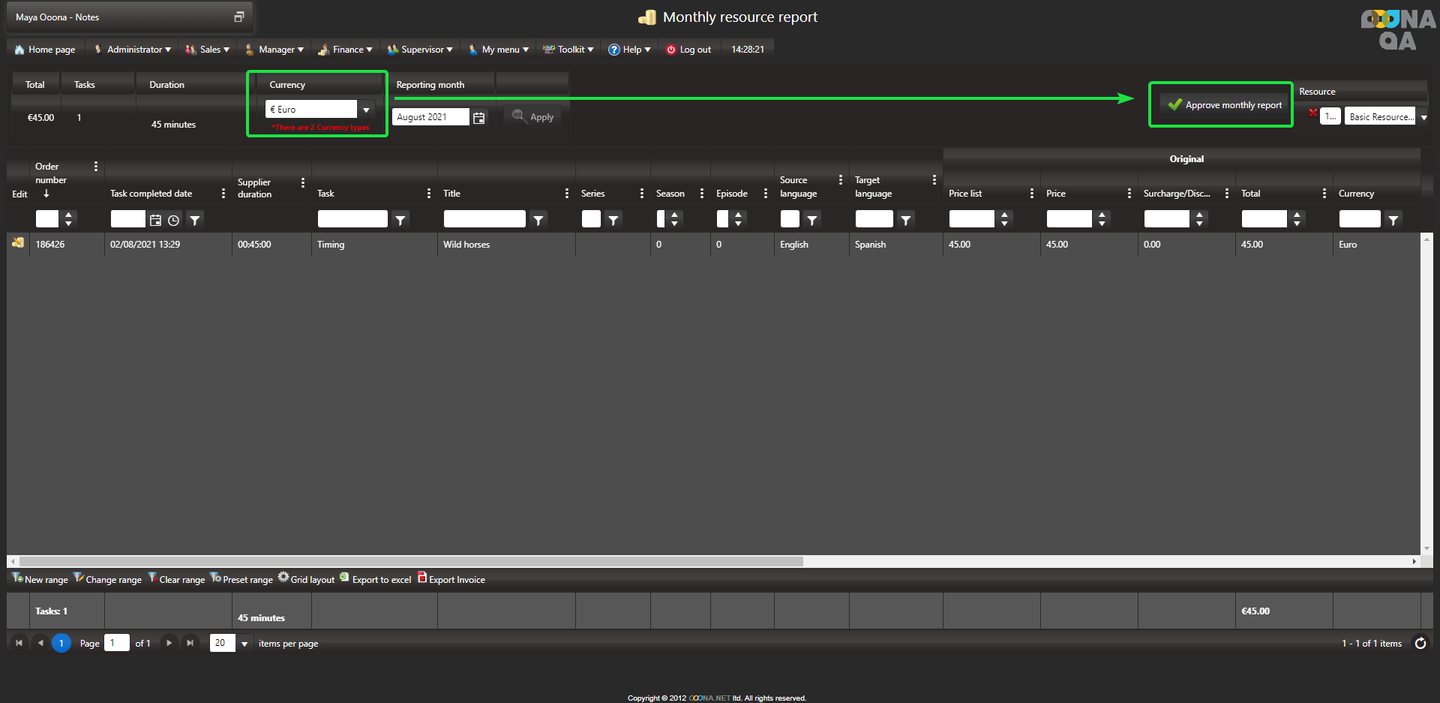Screen dimensions: 1440x703
Task: Expand the items per page dropdown
Action: coord(244,644)
